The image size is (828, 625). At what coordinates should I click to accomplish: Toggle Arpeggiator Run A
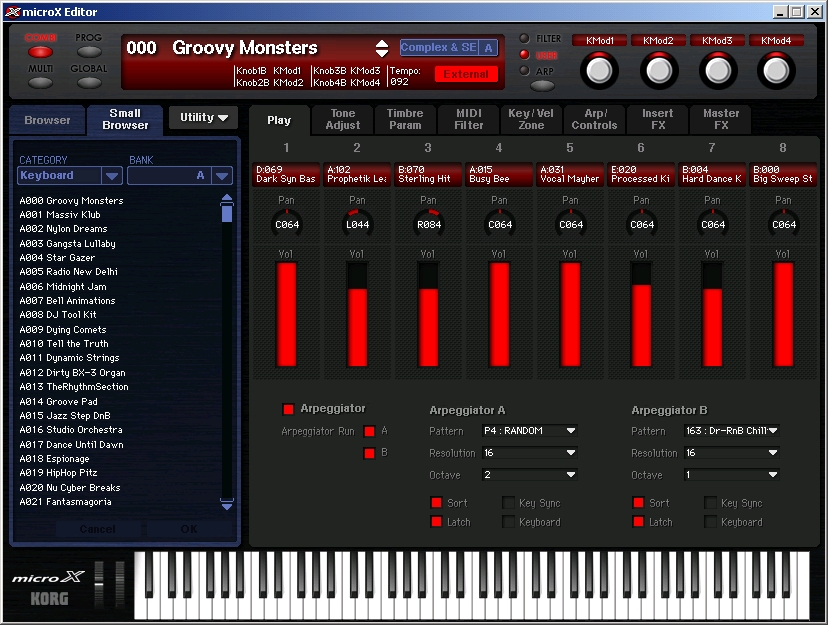tap(370, 431)
